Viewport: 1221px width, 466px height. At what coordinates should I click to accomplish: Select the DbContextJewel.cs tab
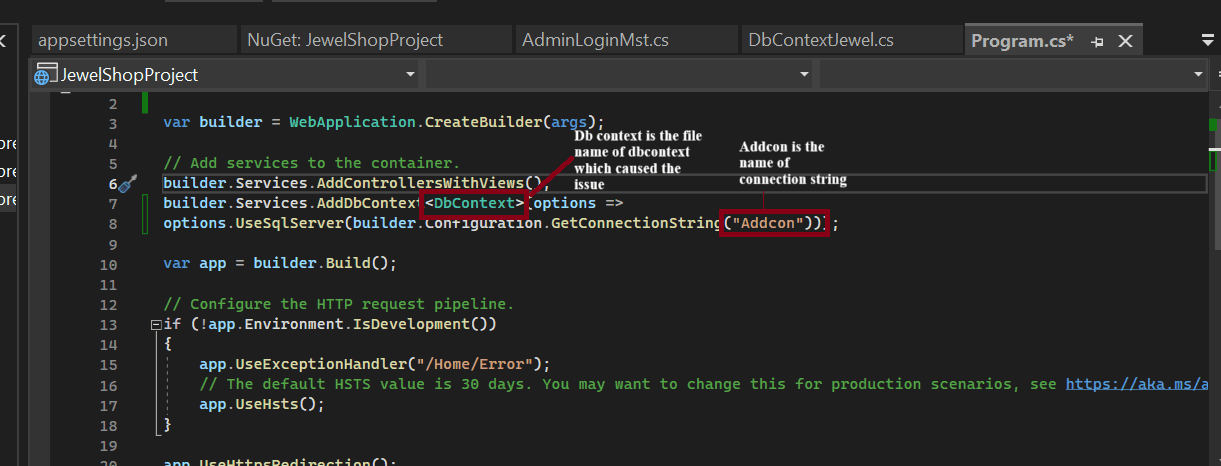[821, 40]
